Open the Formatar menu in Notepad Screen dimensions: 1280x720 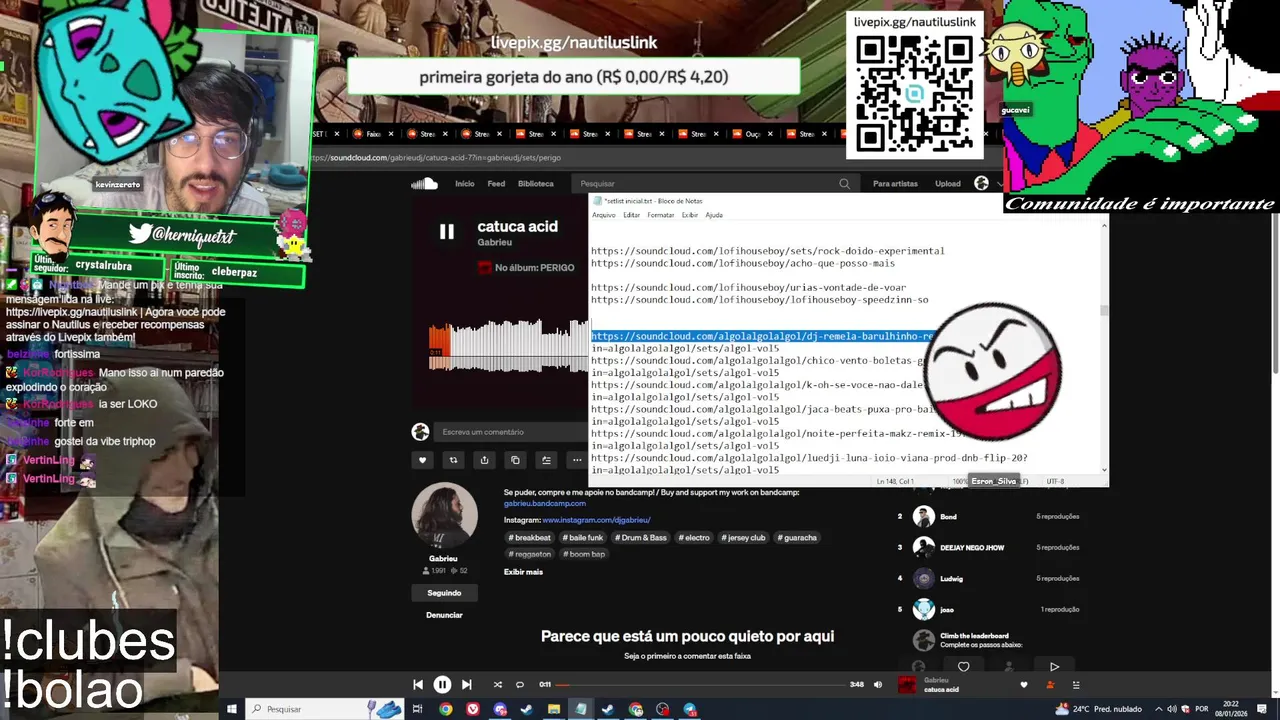coord(661,215)
